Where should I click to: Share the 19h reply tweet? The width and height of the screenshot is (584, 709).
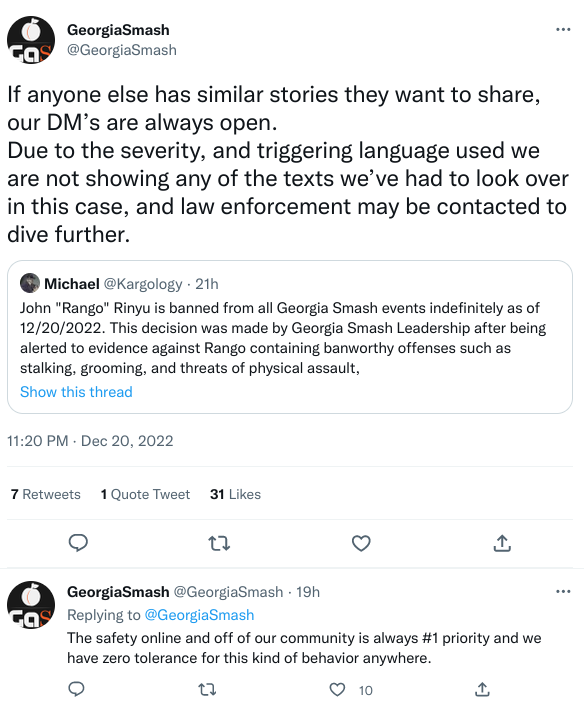[x=482, y=690]
